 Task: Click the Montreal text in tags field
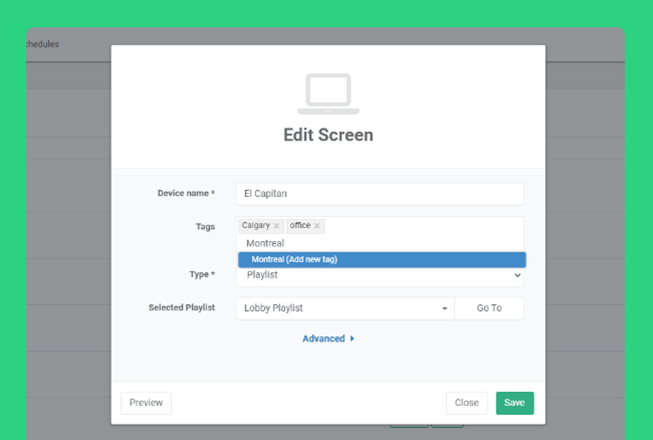coord(265,243)
